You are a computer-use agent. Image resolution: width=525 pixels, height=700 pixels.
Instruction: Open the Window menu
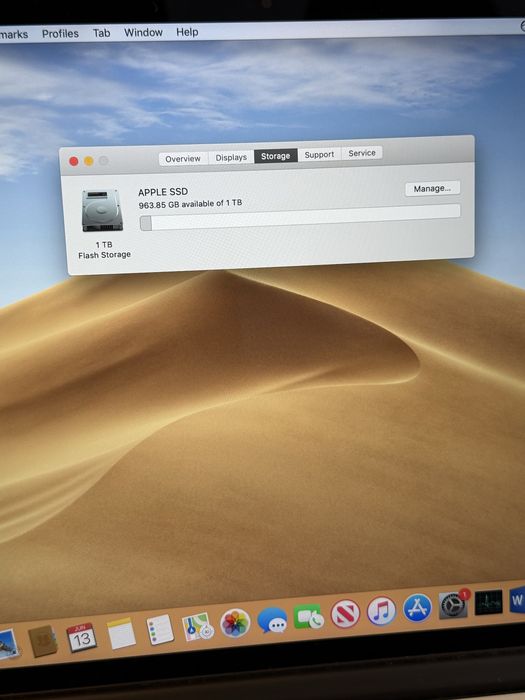click(143, 33)
